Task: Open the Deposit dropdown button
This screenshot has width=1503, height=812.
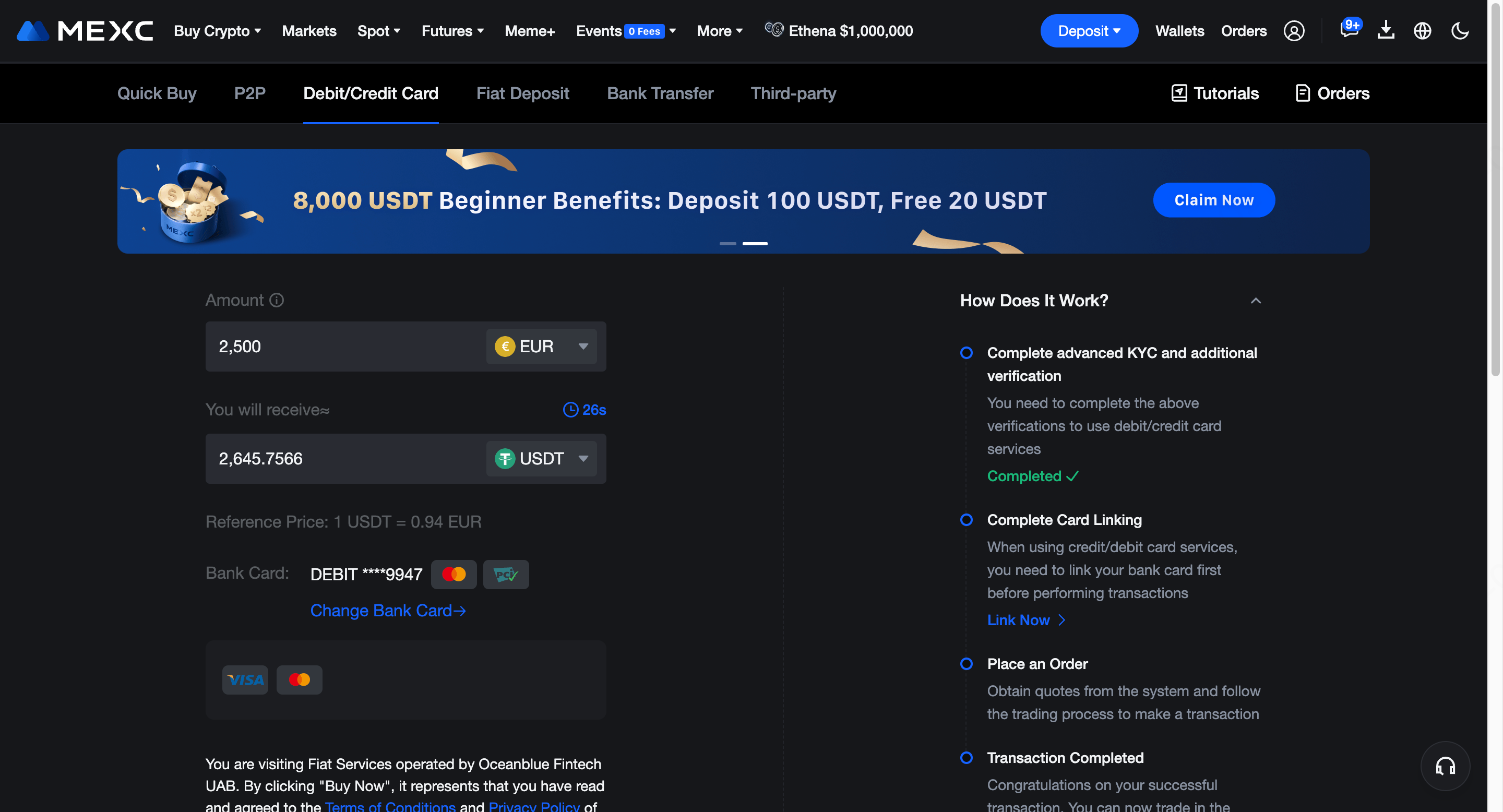Action: 1089,31
